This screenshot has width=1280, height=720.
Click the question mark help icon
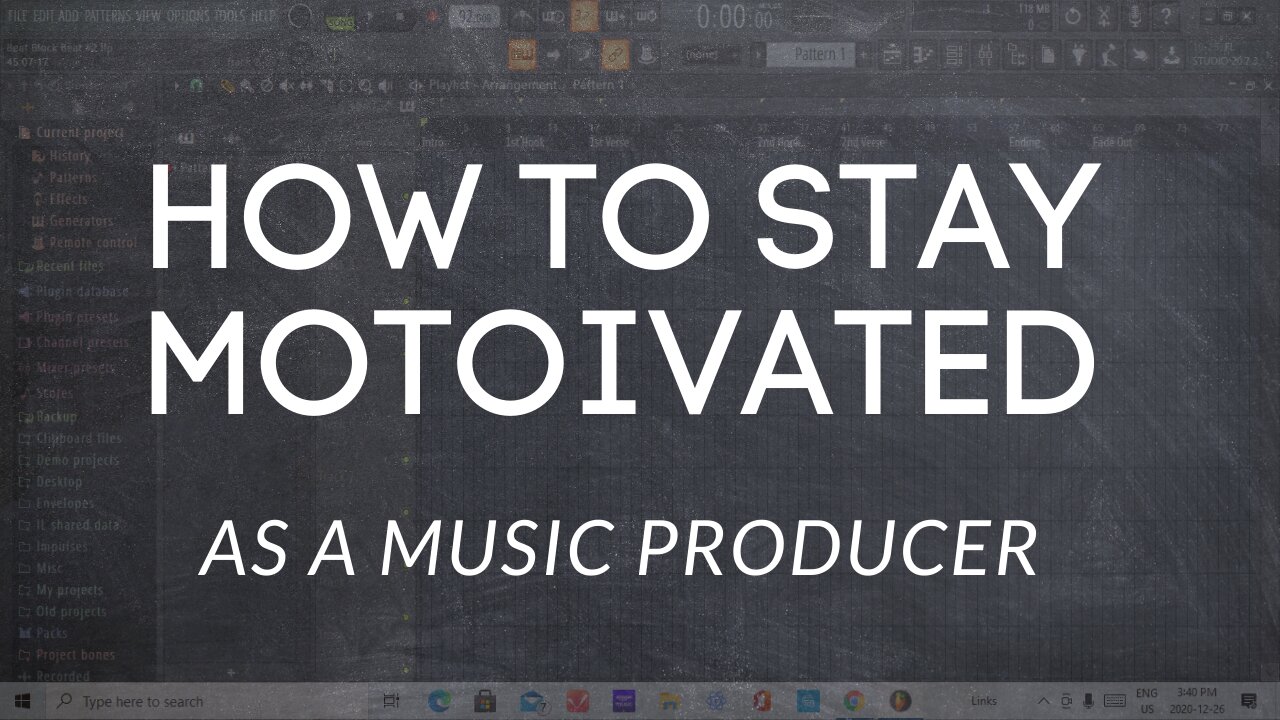[x=1166, y=17]
